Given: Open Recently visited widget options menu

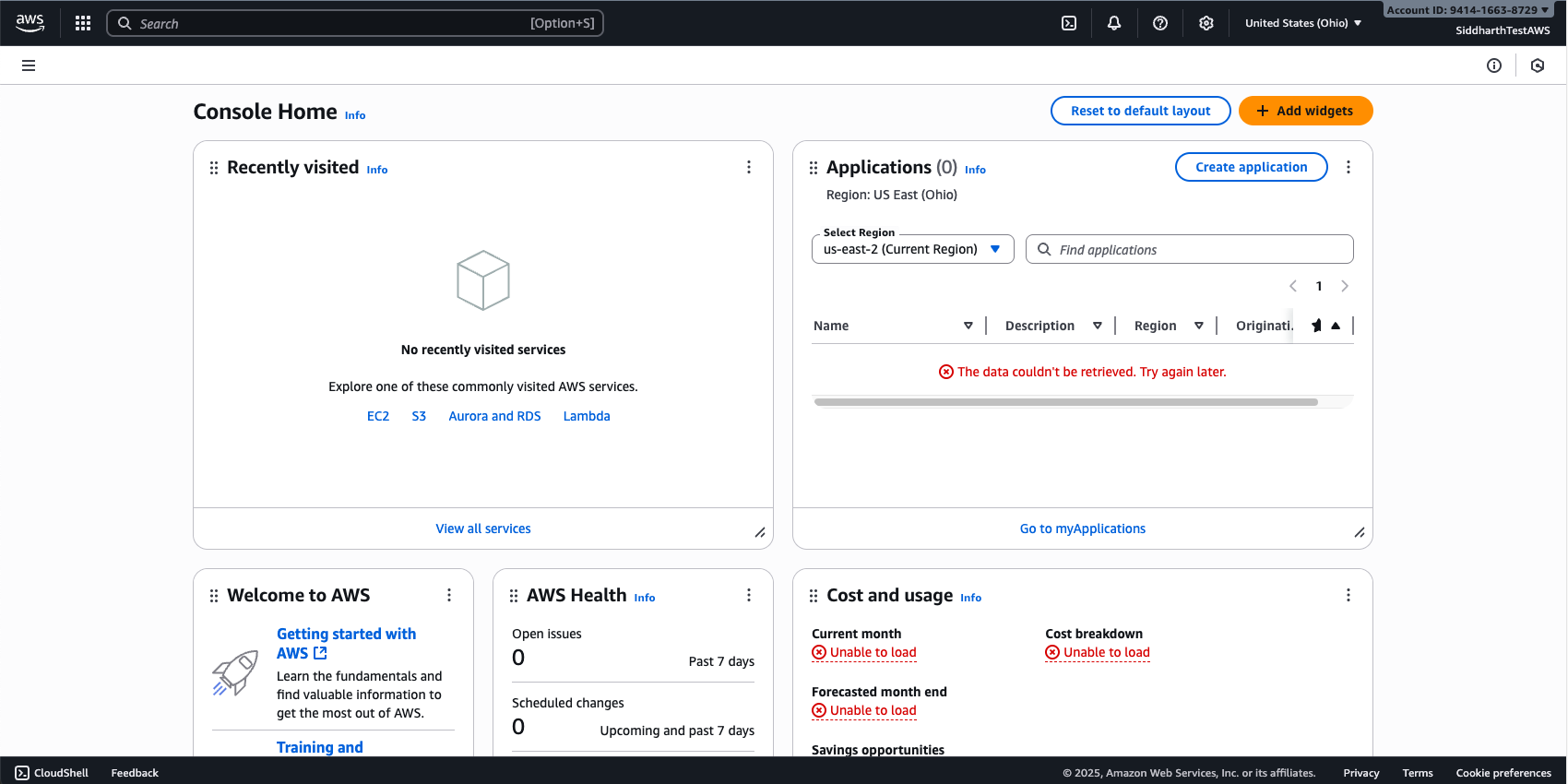Looking at the screenshot, I should [749, 167].
